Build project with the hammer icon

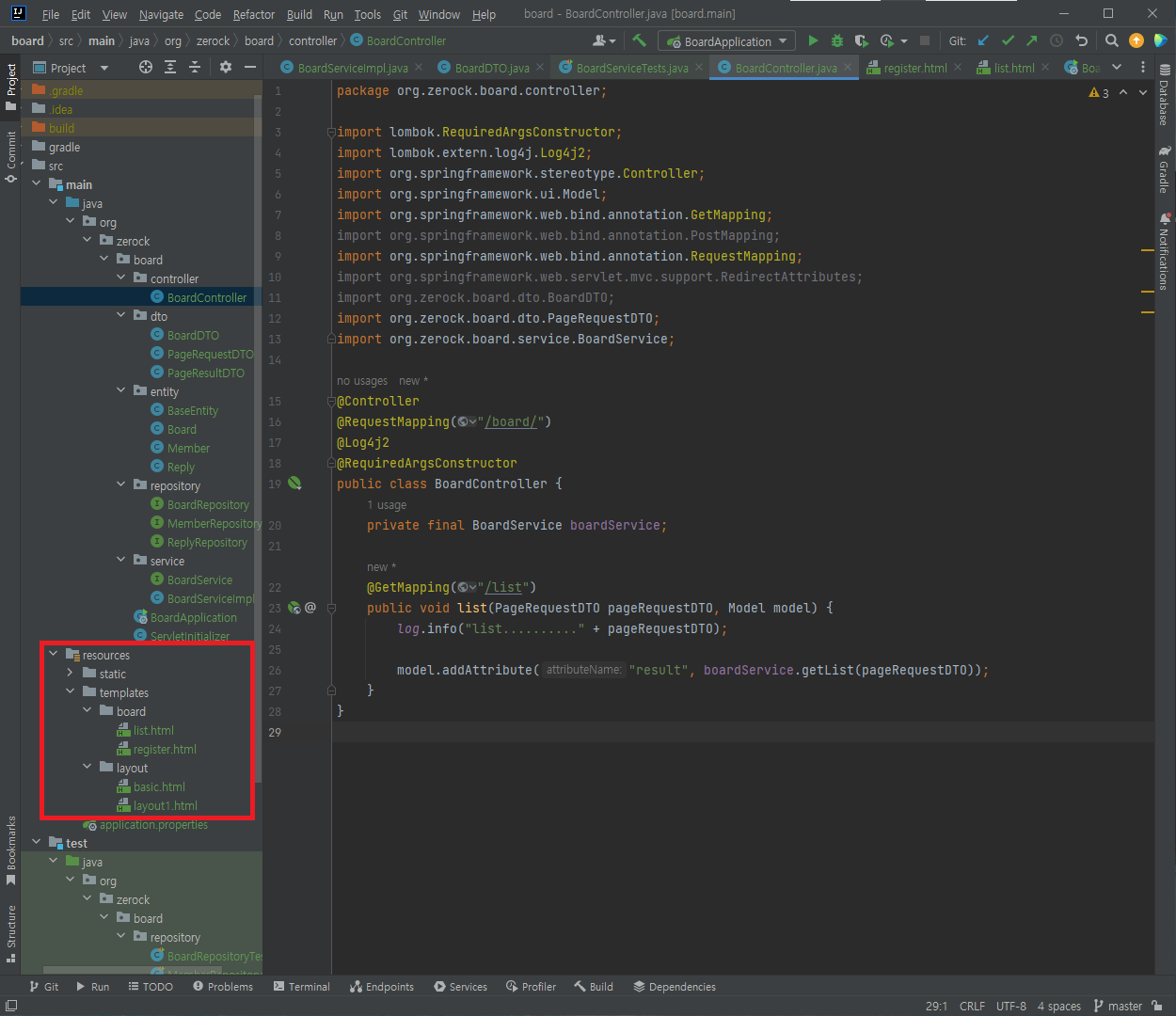click(x=640, y=40)
